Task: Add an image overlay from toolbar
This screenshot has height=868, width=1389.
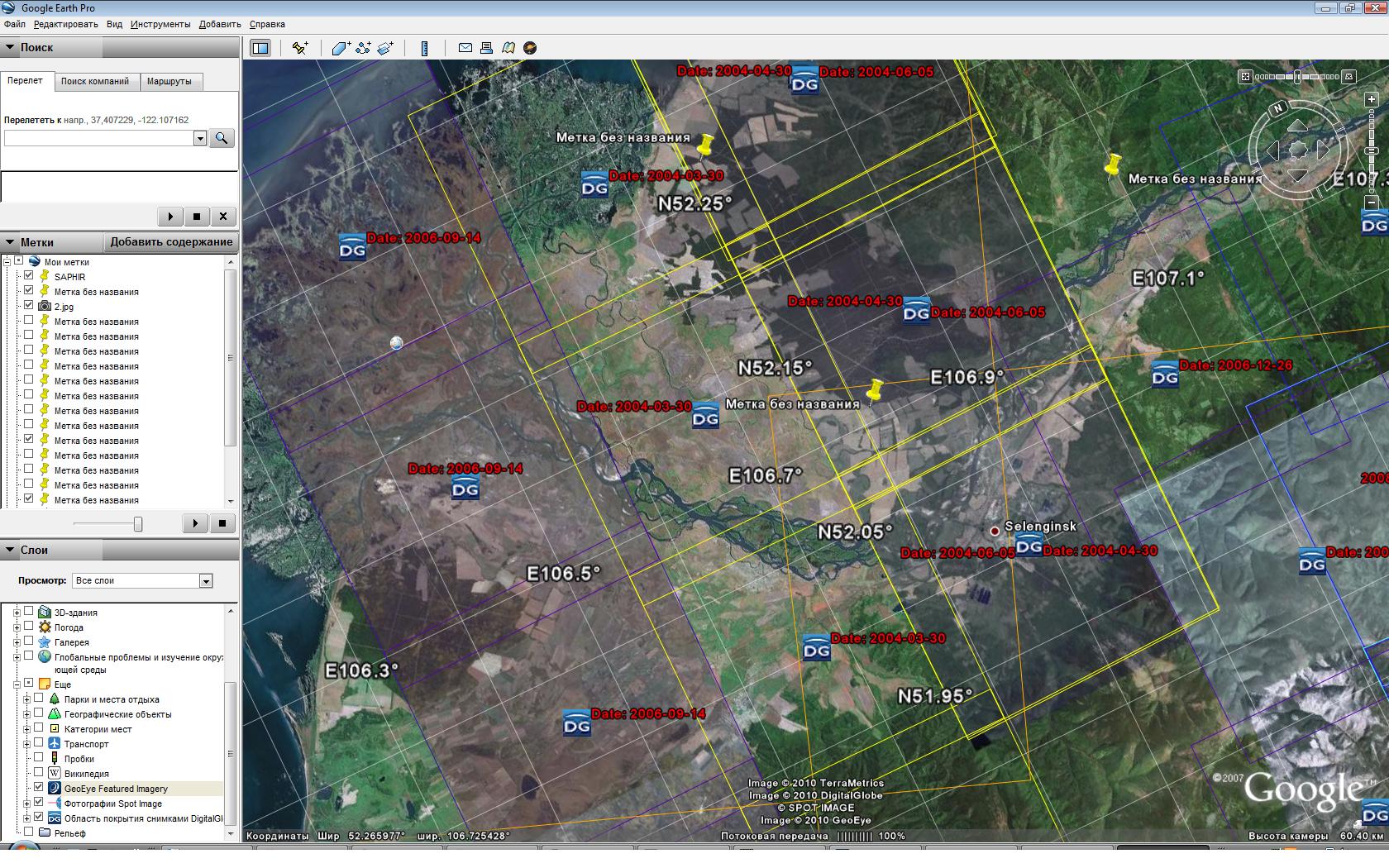Action: 385,48
